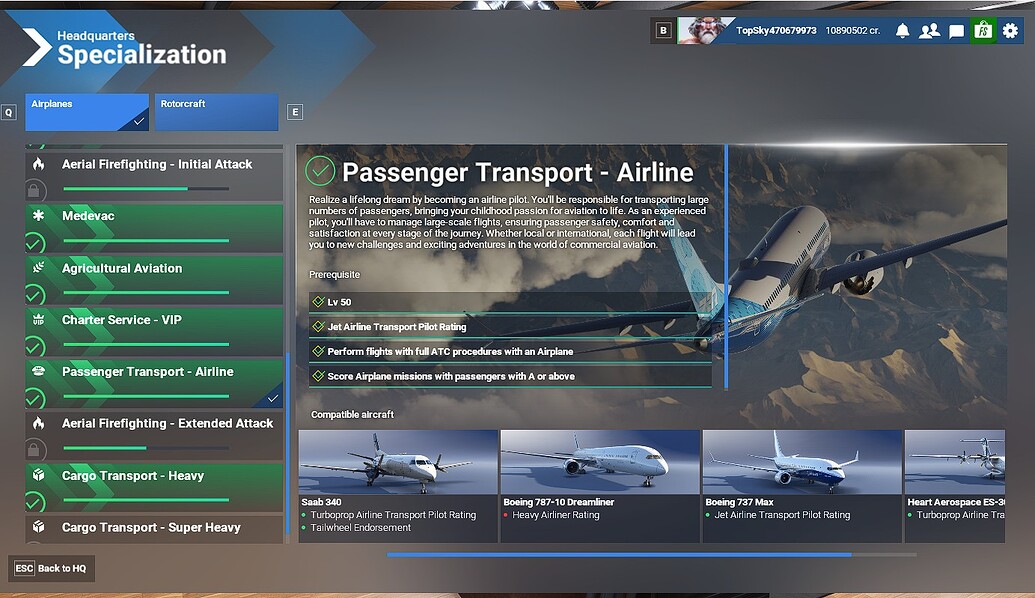The image size is (1035, 598).
Task: Click the Back to HQ button
Action: click(x=51, y=568)
